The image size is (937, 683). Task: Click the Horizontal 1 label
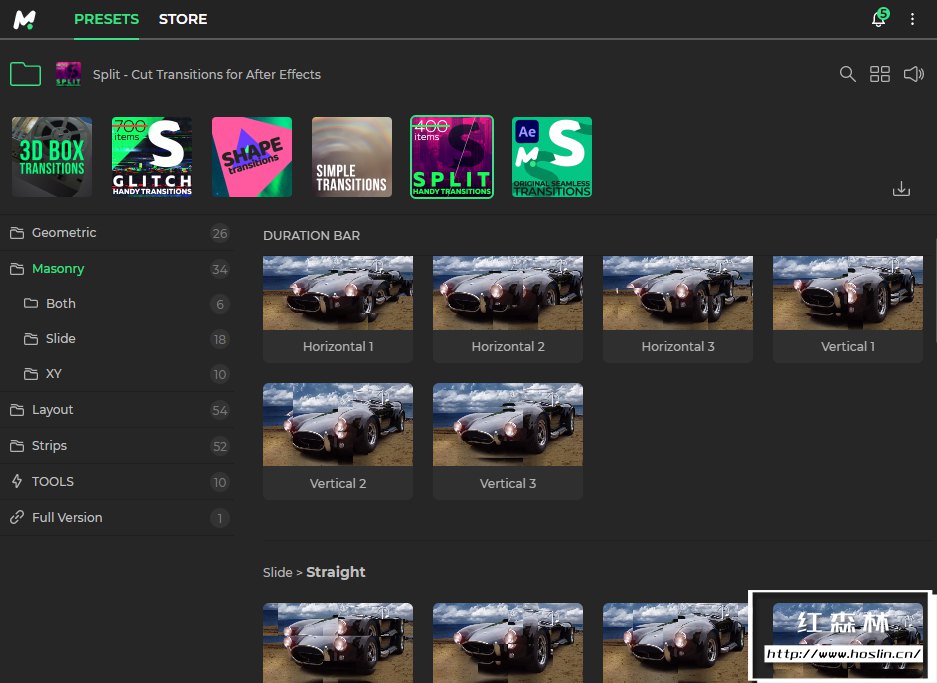click(338, 347)
